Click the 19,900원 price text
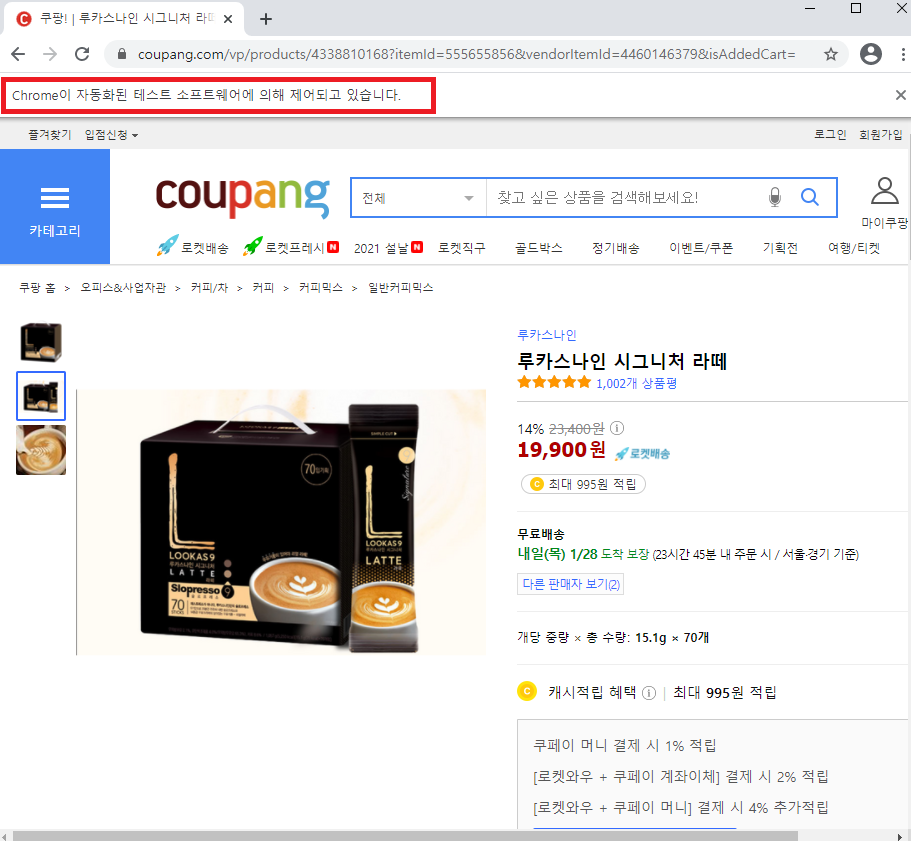Image resolution: width=911 pixels, height=841 pixels. pyautogui.click(x=562, y=450)
